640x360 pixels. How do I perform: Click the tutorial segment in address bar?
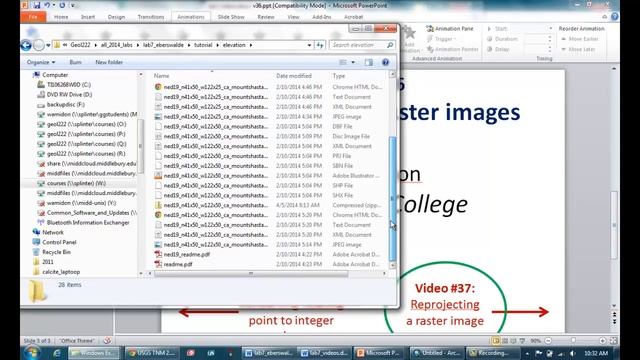click(203, 45)
